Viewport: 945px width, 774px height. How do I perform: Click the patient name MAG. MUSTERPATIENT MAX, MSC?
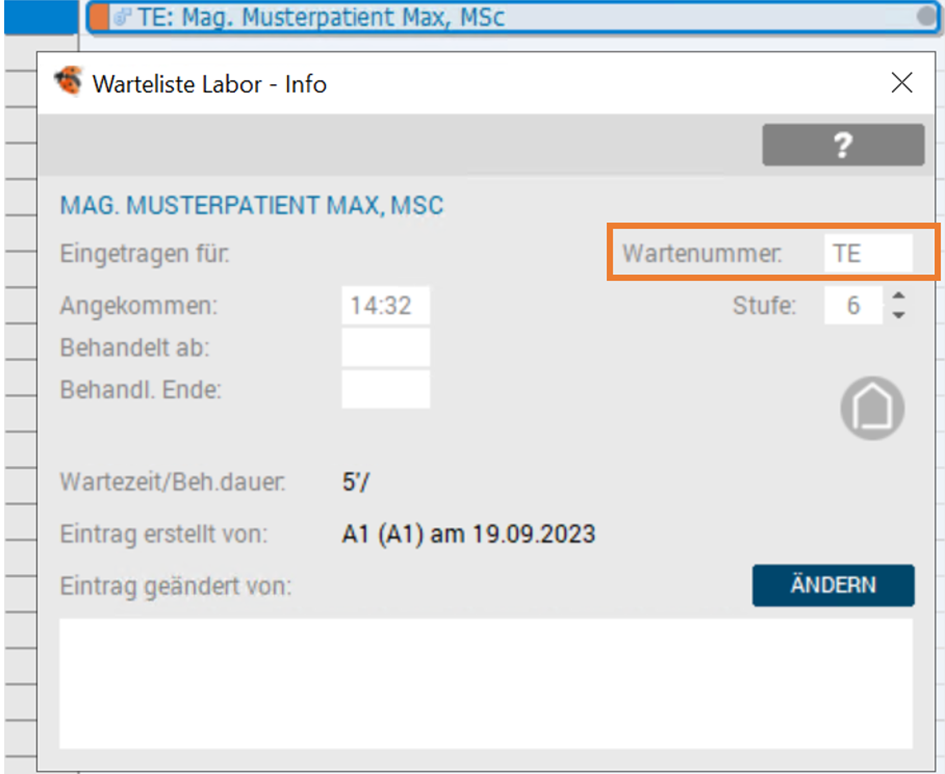(251, 206)
